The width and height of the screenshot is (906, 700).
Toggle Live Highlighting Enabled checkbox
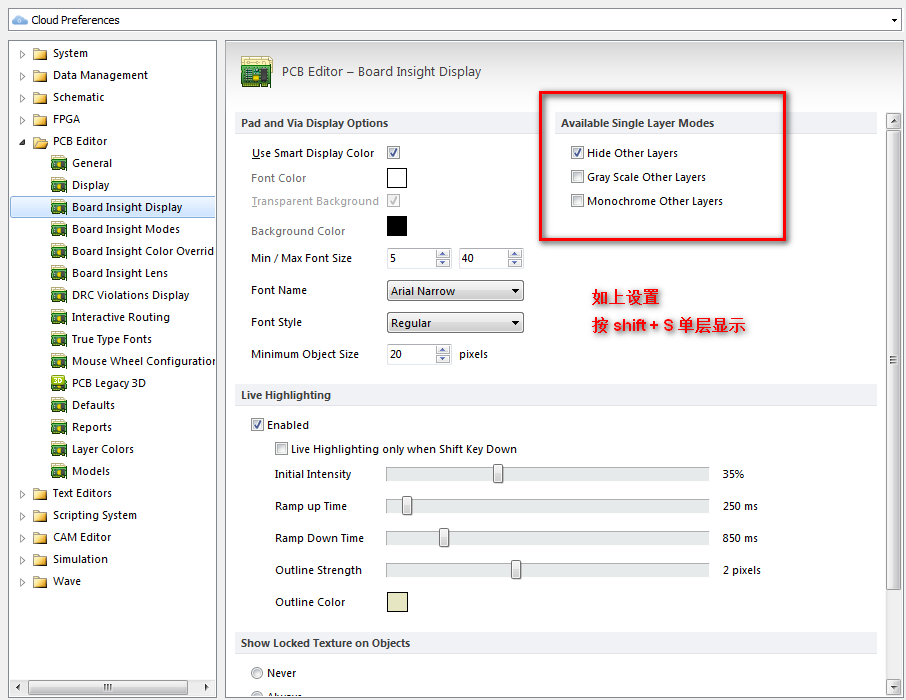pos(257,425)
